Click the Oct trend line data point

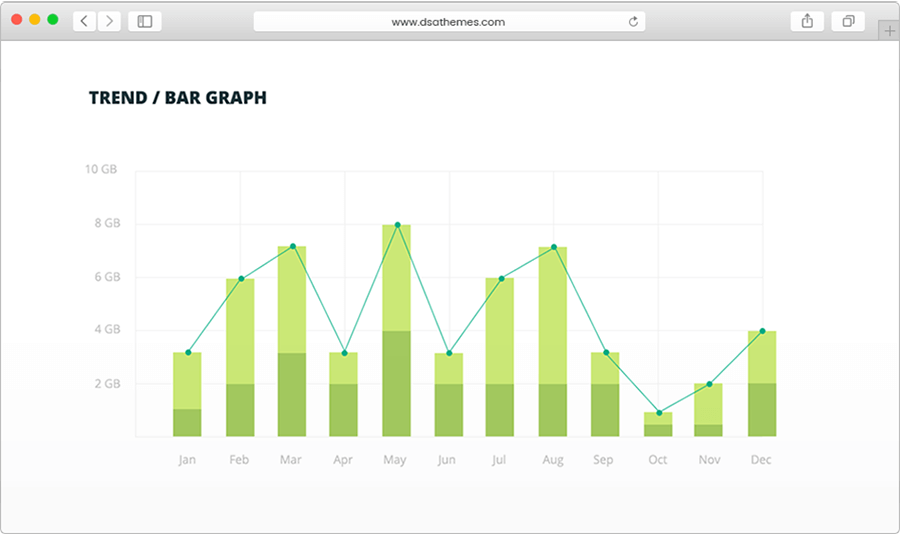point(659,413)
